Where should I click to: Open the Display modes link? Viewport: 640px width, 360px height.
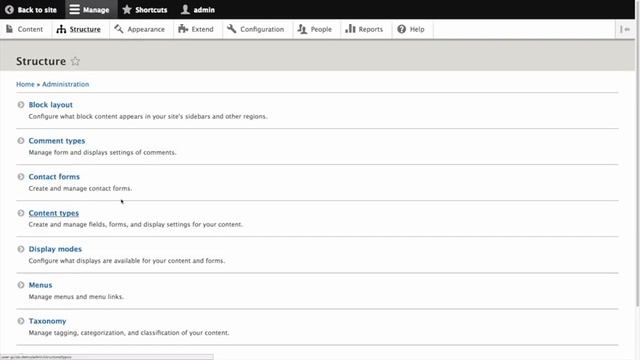(55, 249)
